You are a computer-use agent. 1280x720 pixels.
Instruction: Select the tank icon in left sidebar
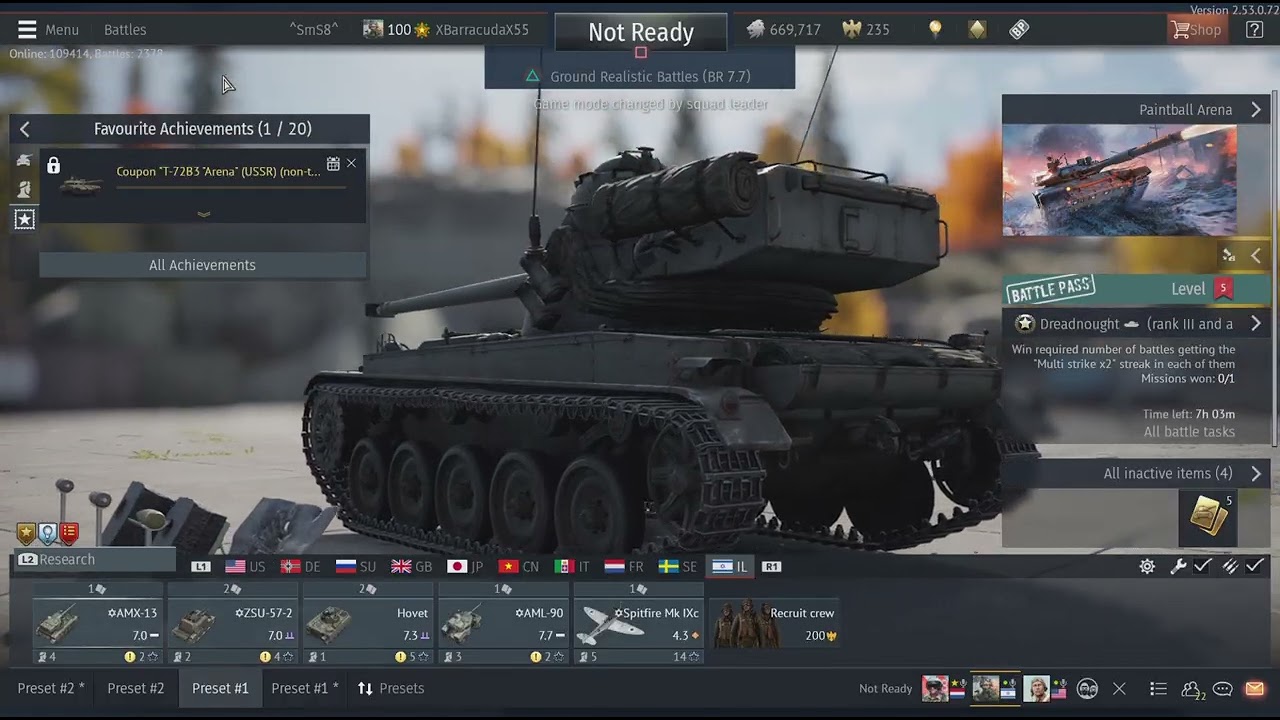click(x=24, y=160)
